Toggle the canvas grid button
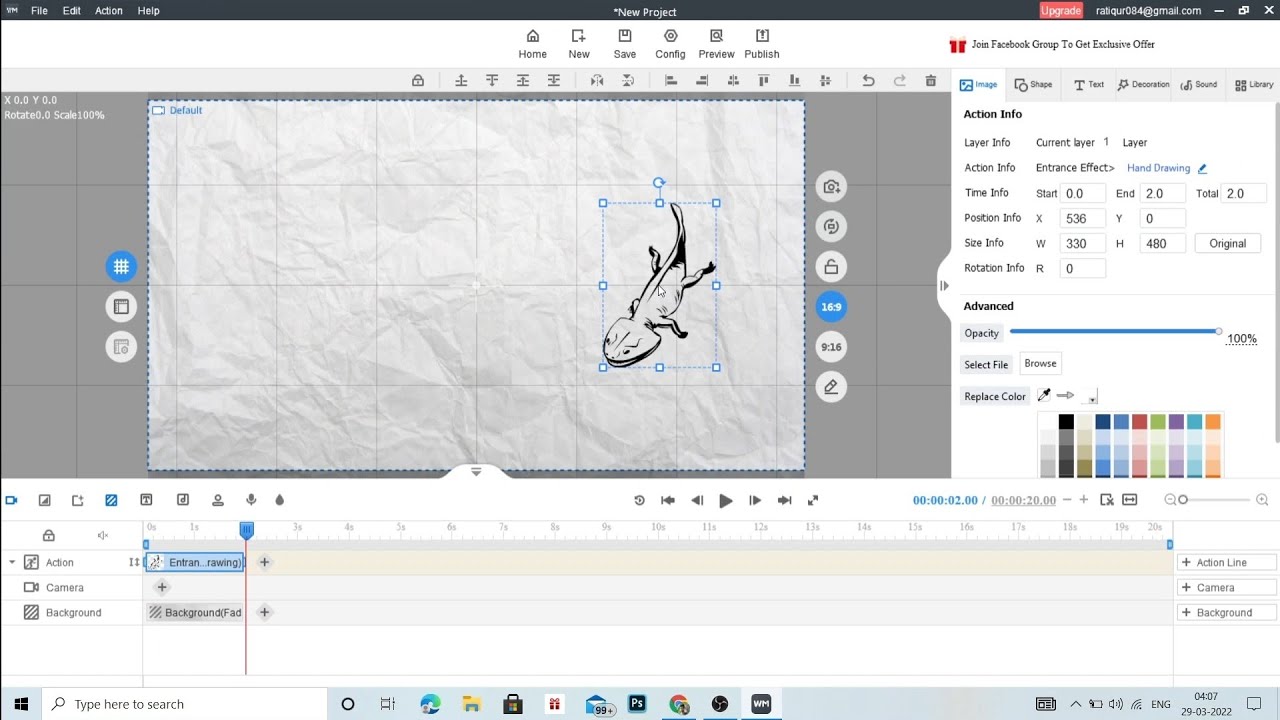1280x720 pixels. coord(121,266)
